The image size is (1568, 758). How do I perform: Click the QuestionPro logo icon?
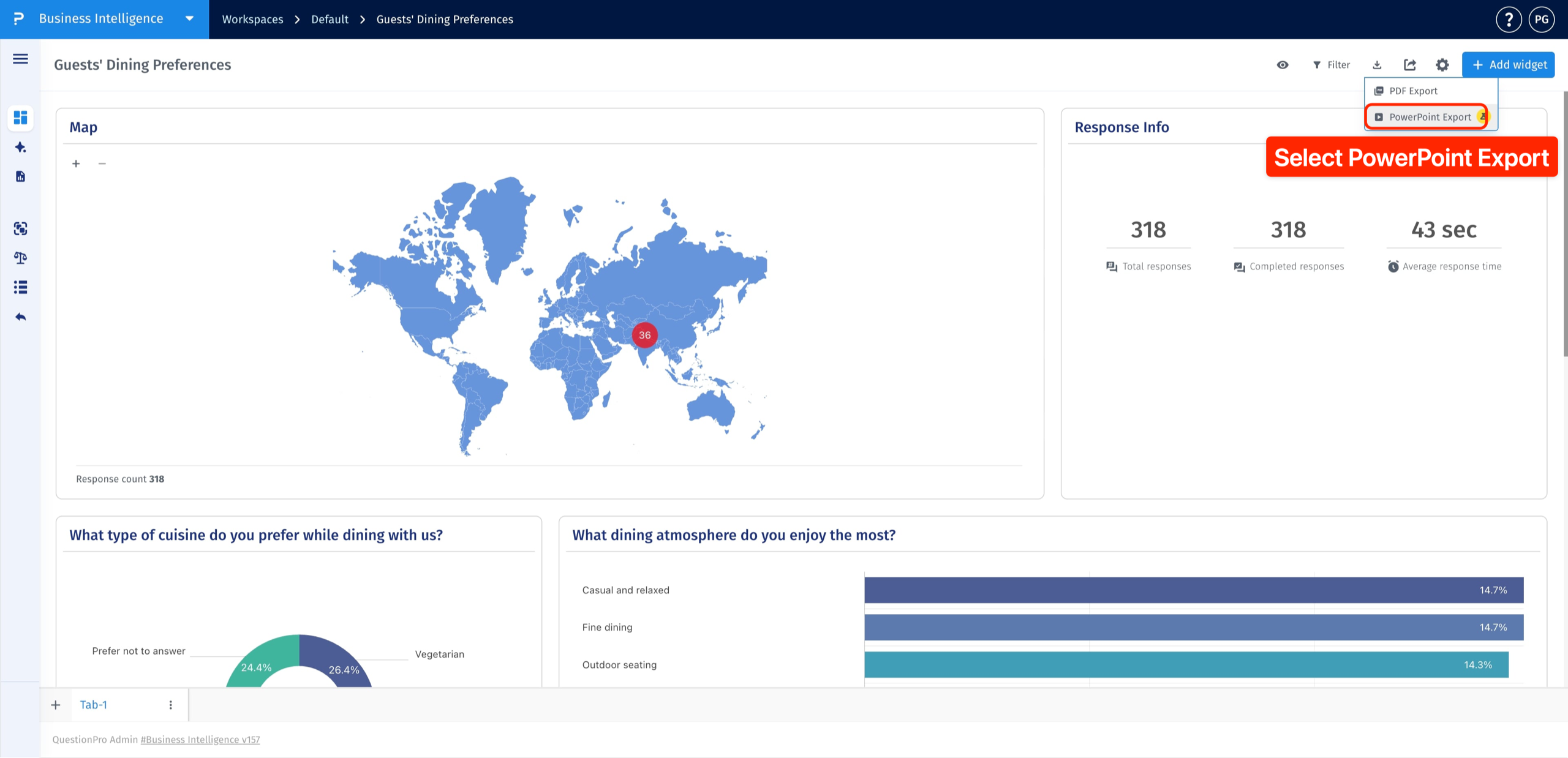tap(18, 19)
